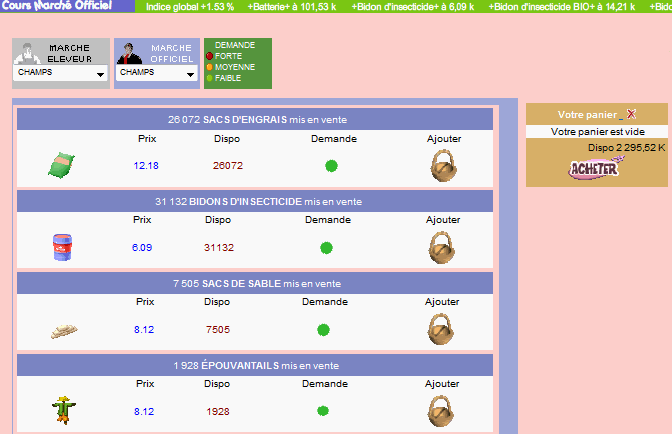Add sacs d'engrais to basket
The width and height of the screenshot is (672, 434).
tap(443, 166)
